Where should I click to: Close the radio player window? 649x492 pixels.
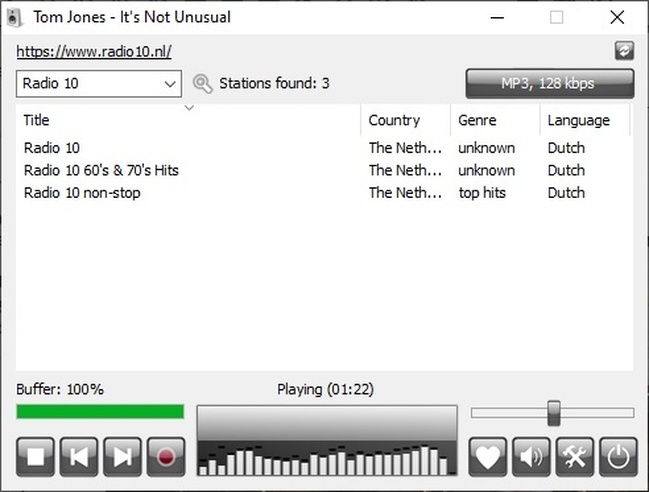click(617, 17)
